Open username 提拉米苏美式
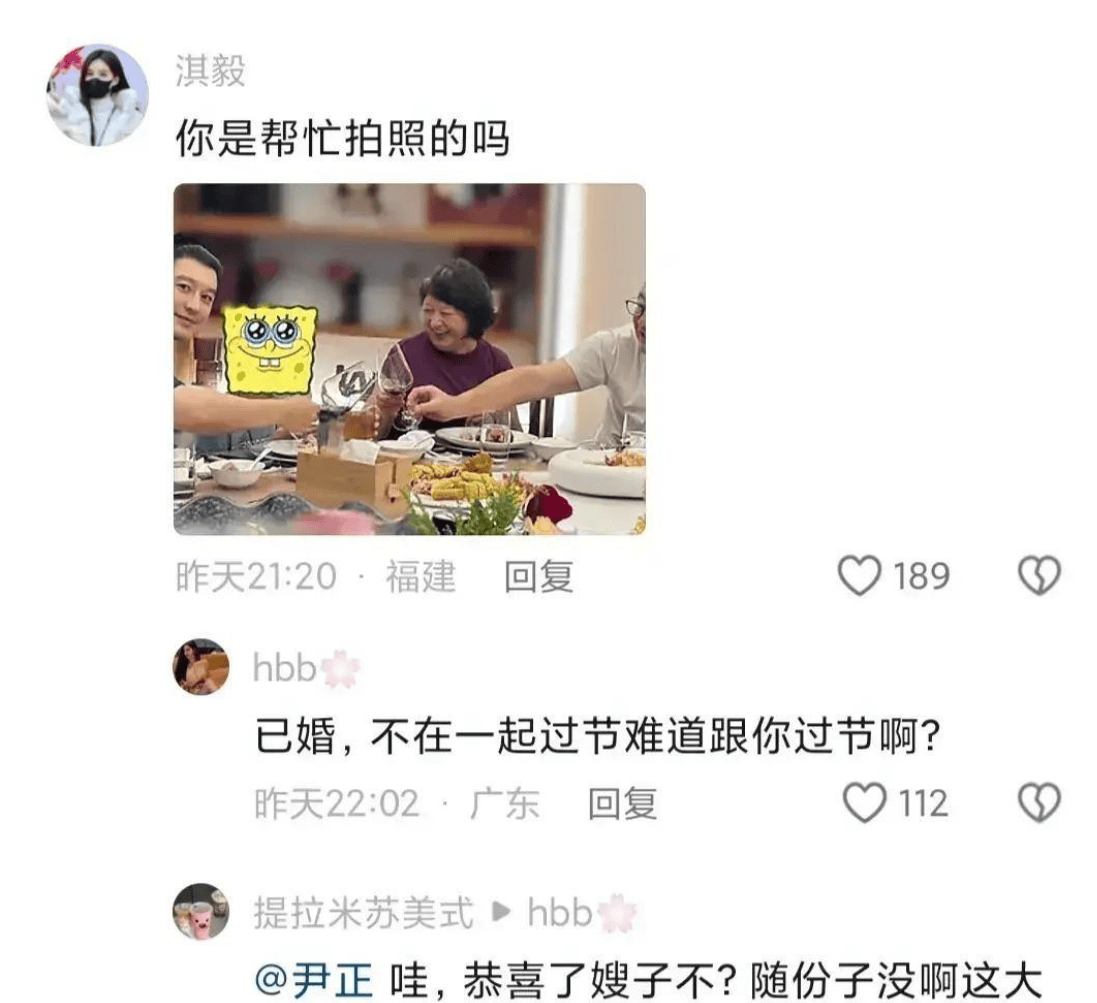 (364, 913)
